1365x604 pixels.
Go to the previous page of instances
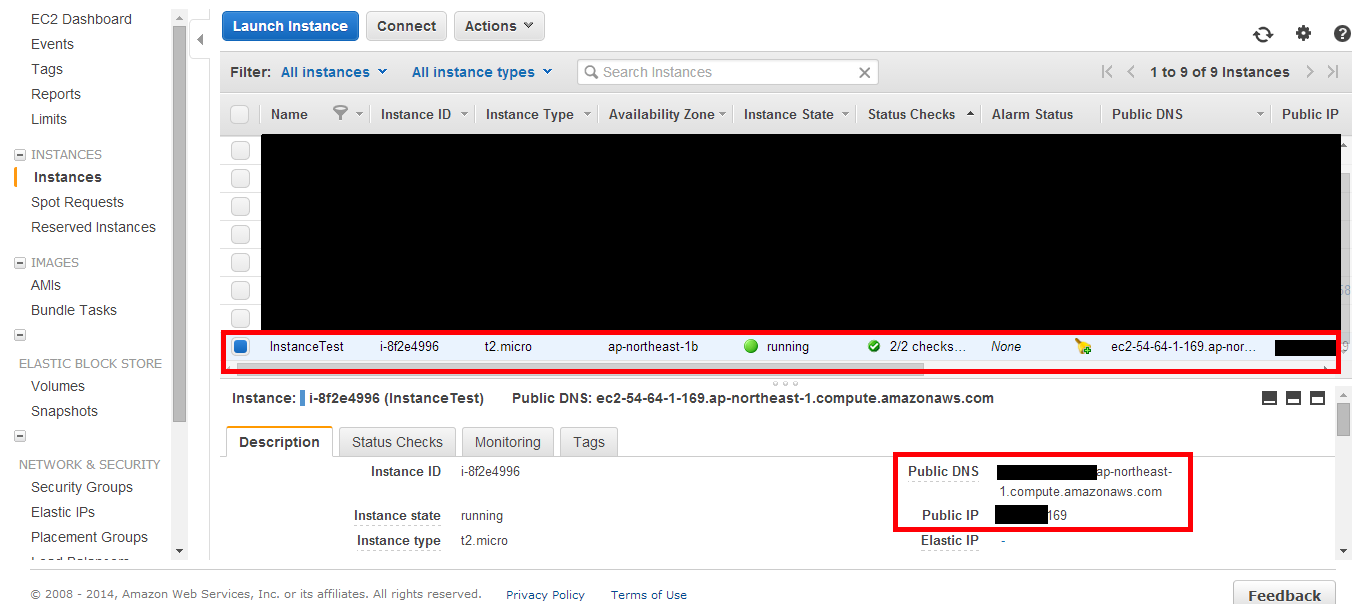tap(1131, 72)
